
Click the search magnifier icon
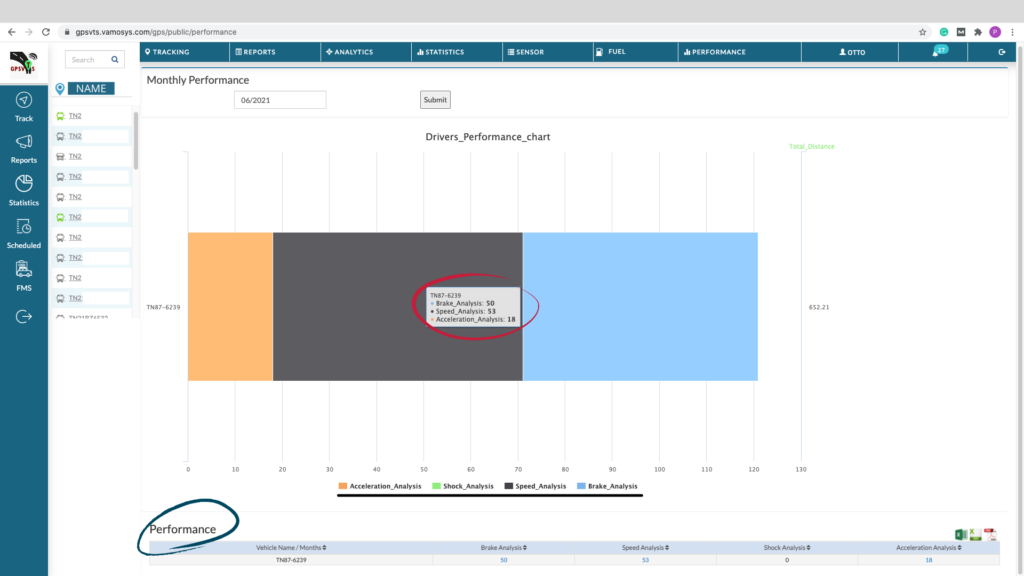click(x=114, y=60)
